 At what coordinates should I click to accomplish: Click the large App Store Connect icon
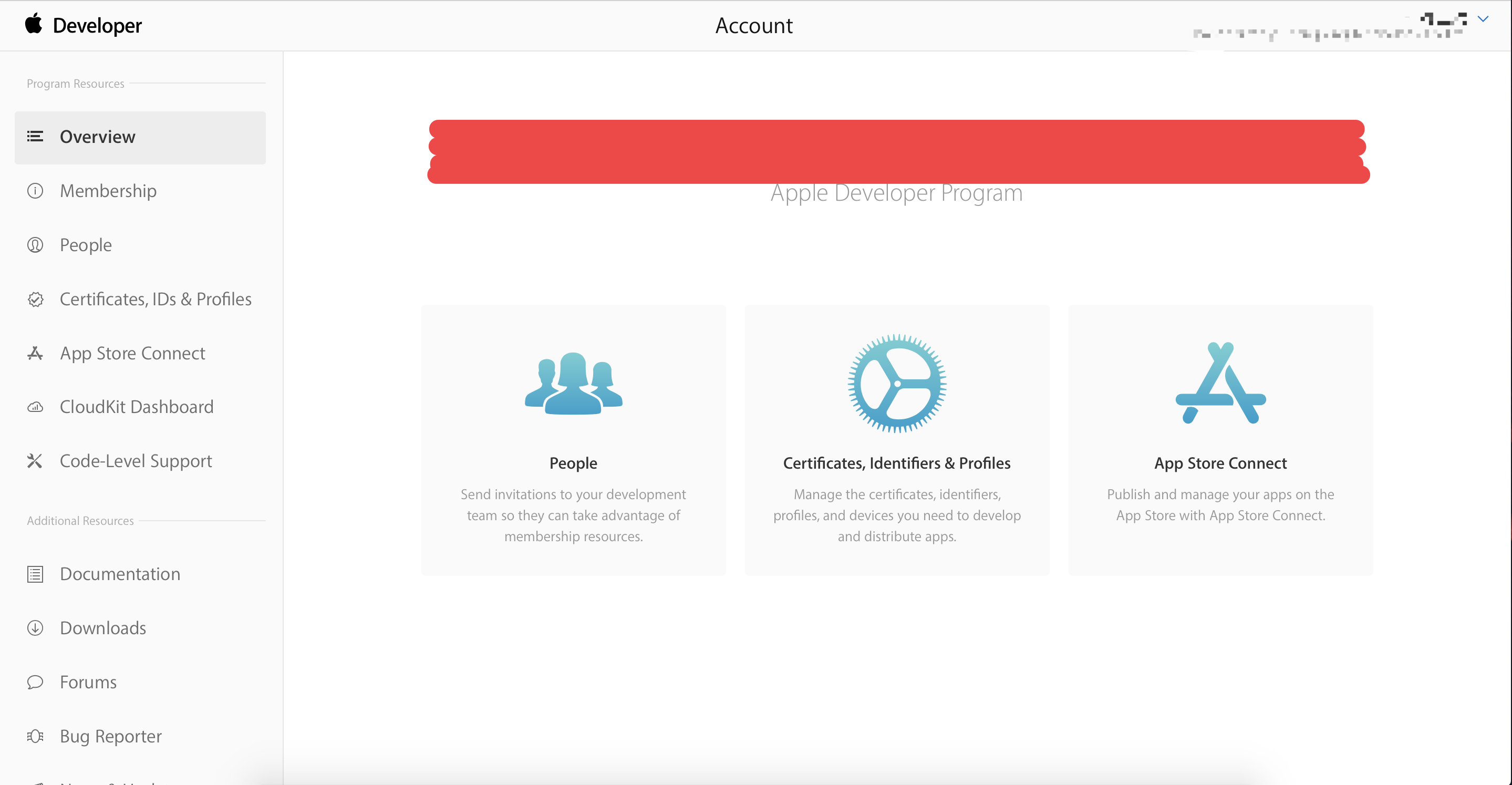[1220, 384]
